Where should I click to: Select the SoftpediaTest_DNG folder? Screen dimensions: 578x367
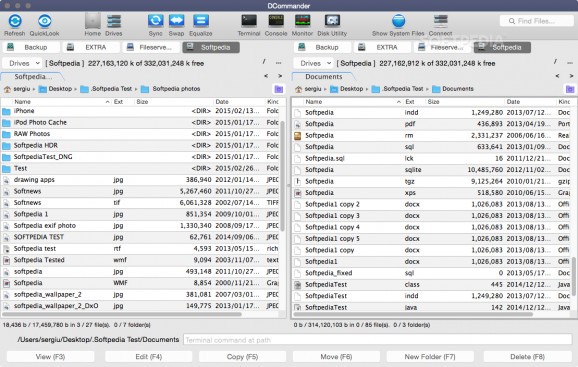pyautogui.click(x=140, y=157)
